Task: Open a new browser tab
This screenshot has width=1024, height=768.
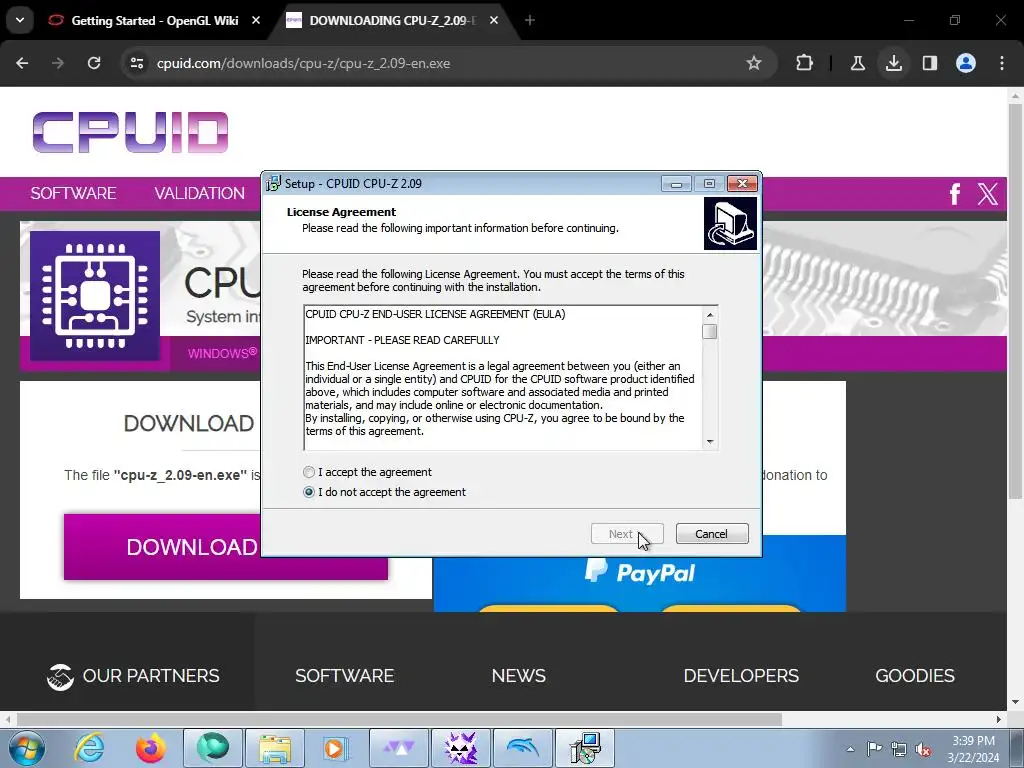Action: click(530, 21)
